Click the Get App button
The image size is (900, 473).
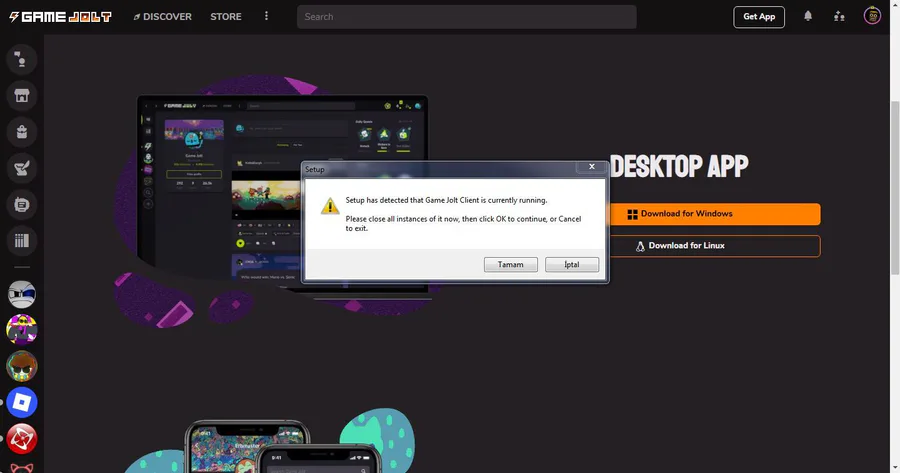[x=759, y=17]
